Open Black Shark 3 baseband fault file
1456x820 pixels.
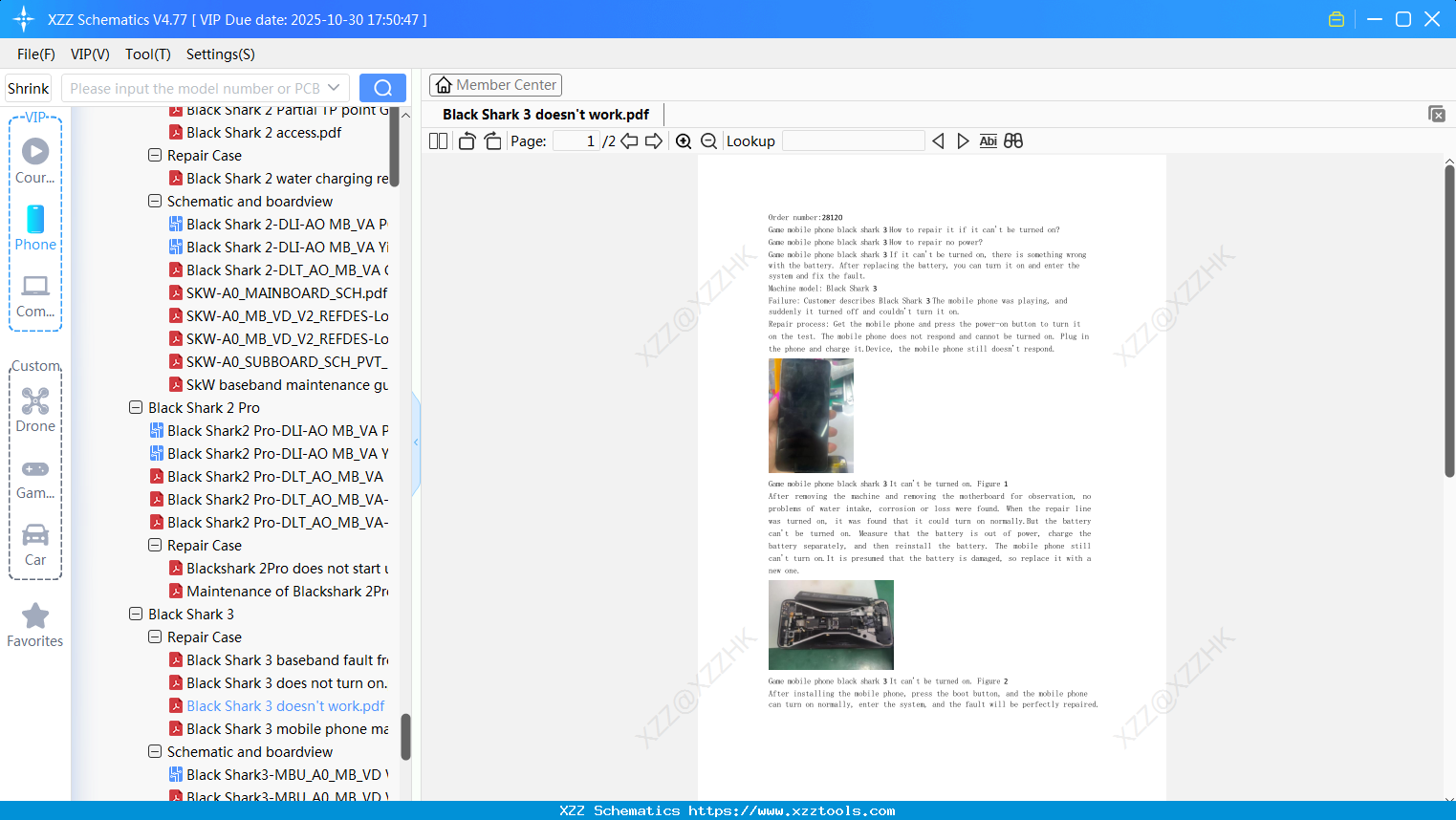tap(279, 659)
